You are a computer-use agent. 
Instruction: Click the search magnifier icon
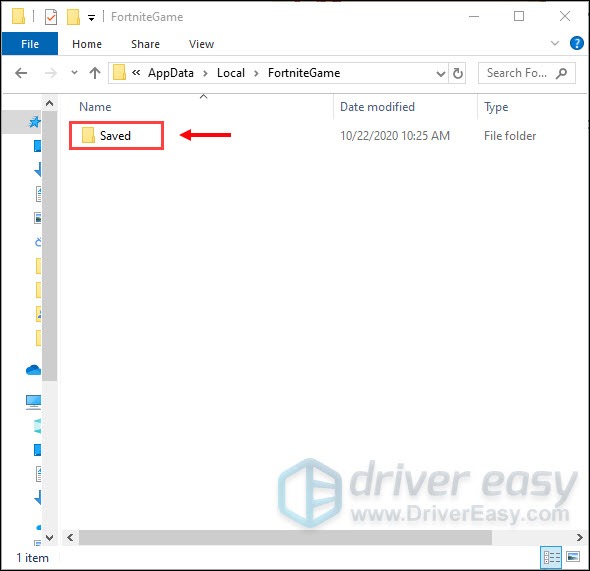click(561, 73)
